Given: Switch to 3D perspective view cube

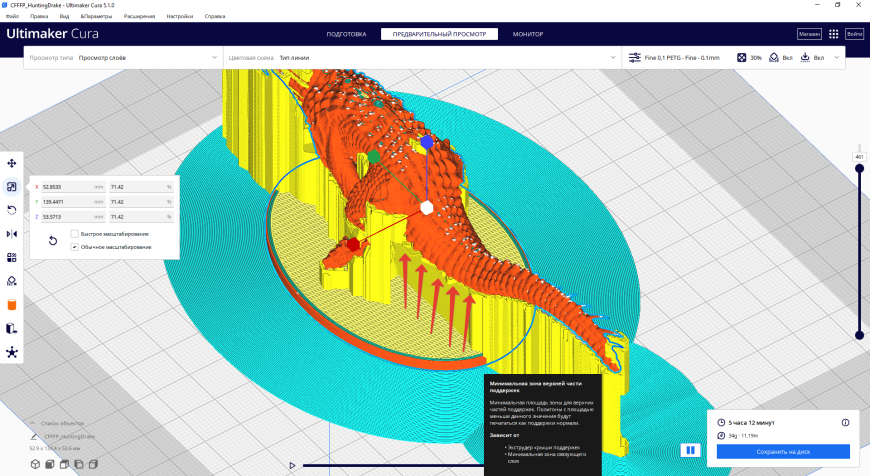Looking at the screenshot, I should click(x=36, y=464).
